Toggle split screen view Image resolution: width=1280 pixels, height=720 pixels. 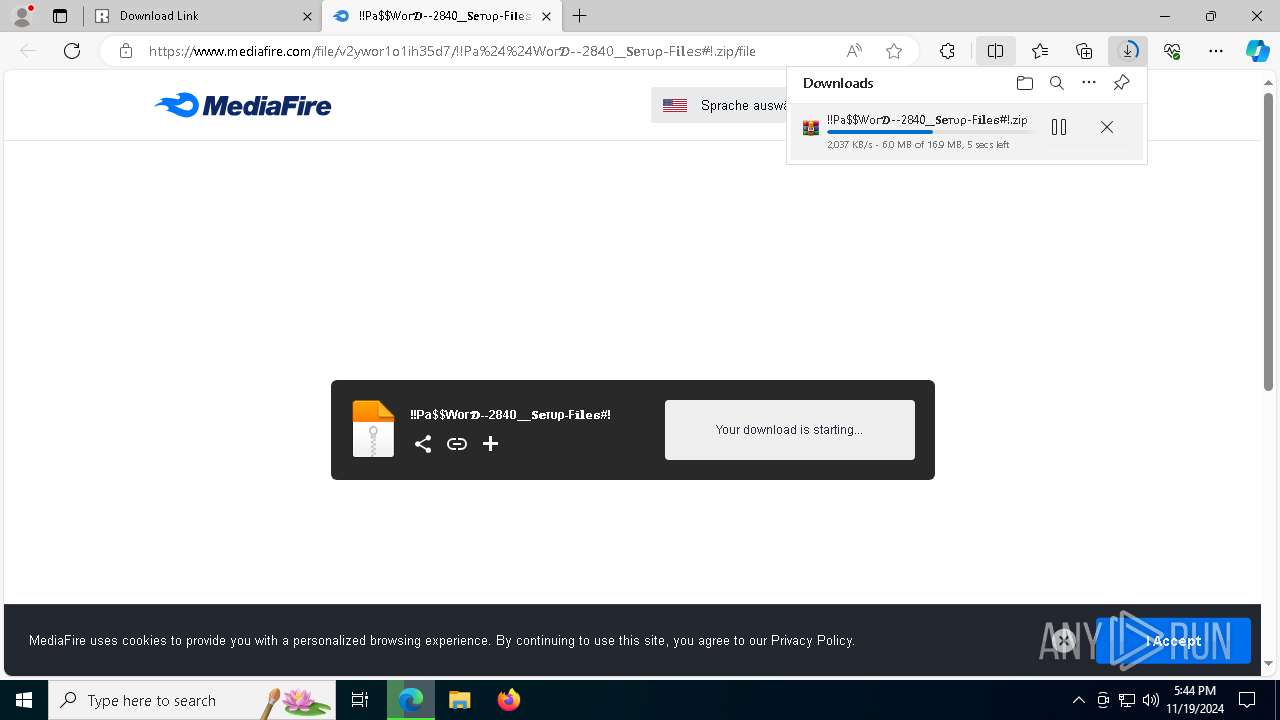point(995,51)
